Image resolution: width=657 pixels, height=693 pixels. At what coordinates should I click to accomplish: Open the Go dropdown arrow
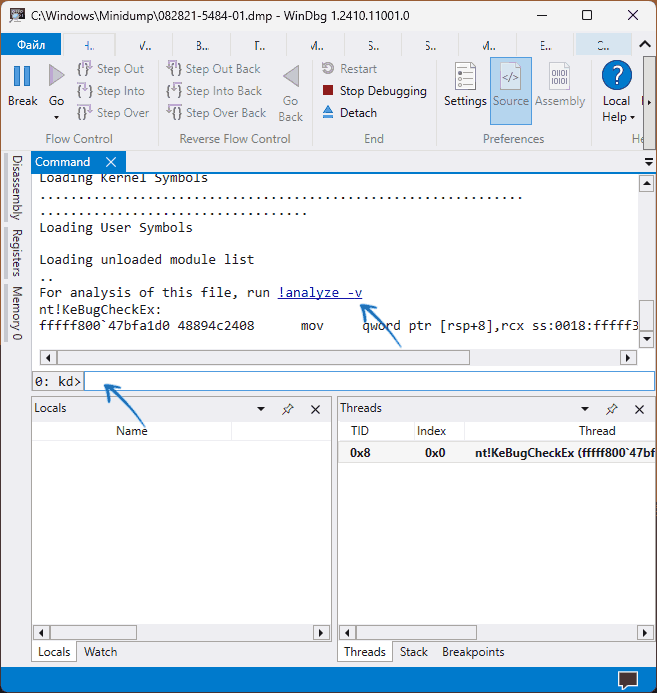point(56,117)
